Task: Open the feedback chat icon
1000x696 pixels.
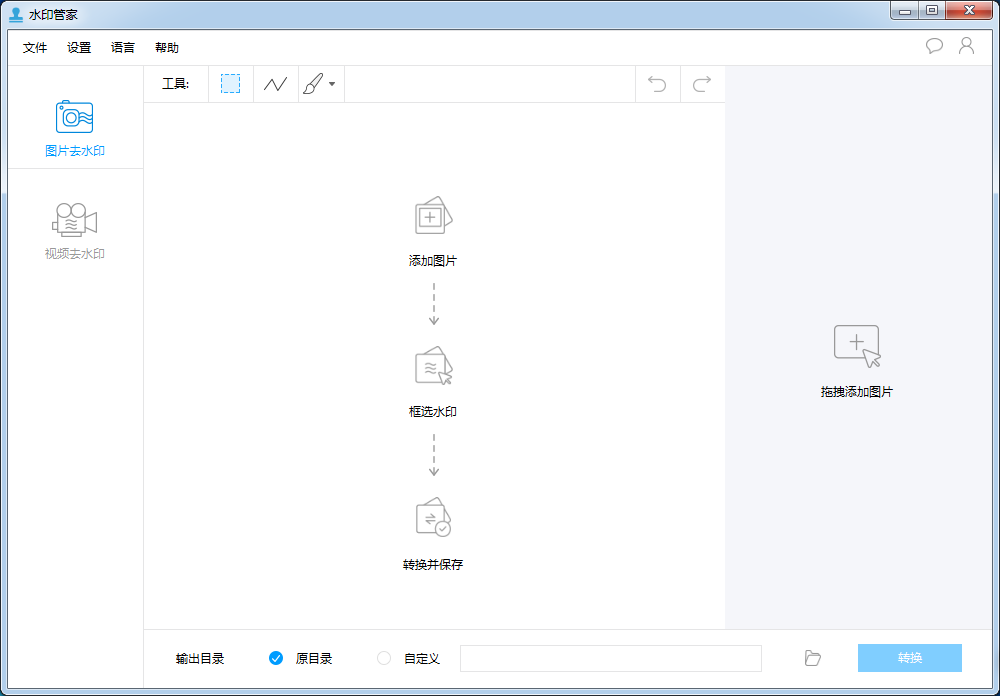Action: pos(934,46)
